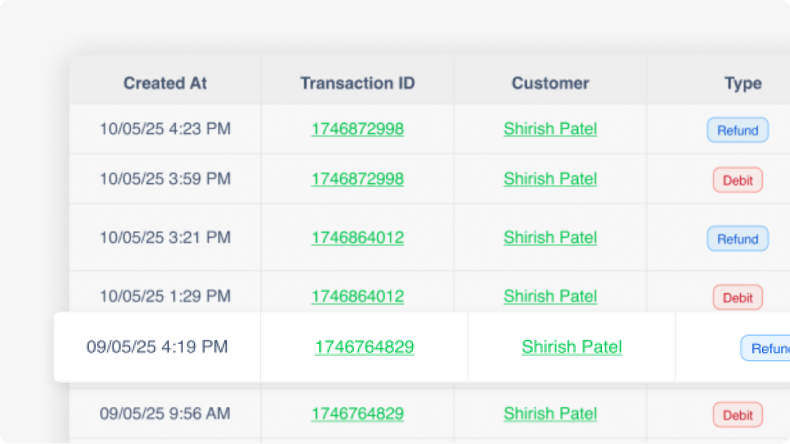Click the Created At column header
The width and height of the screenshot is (790, 444).
click(165, 83)
